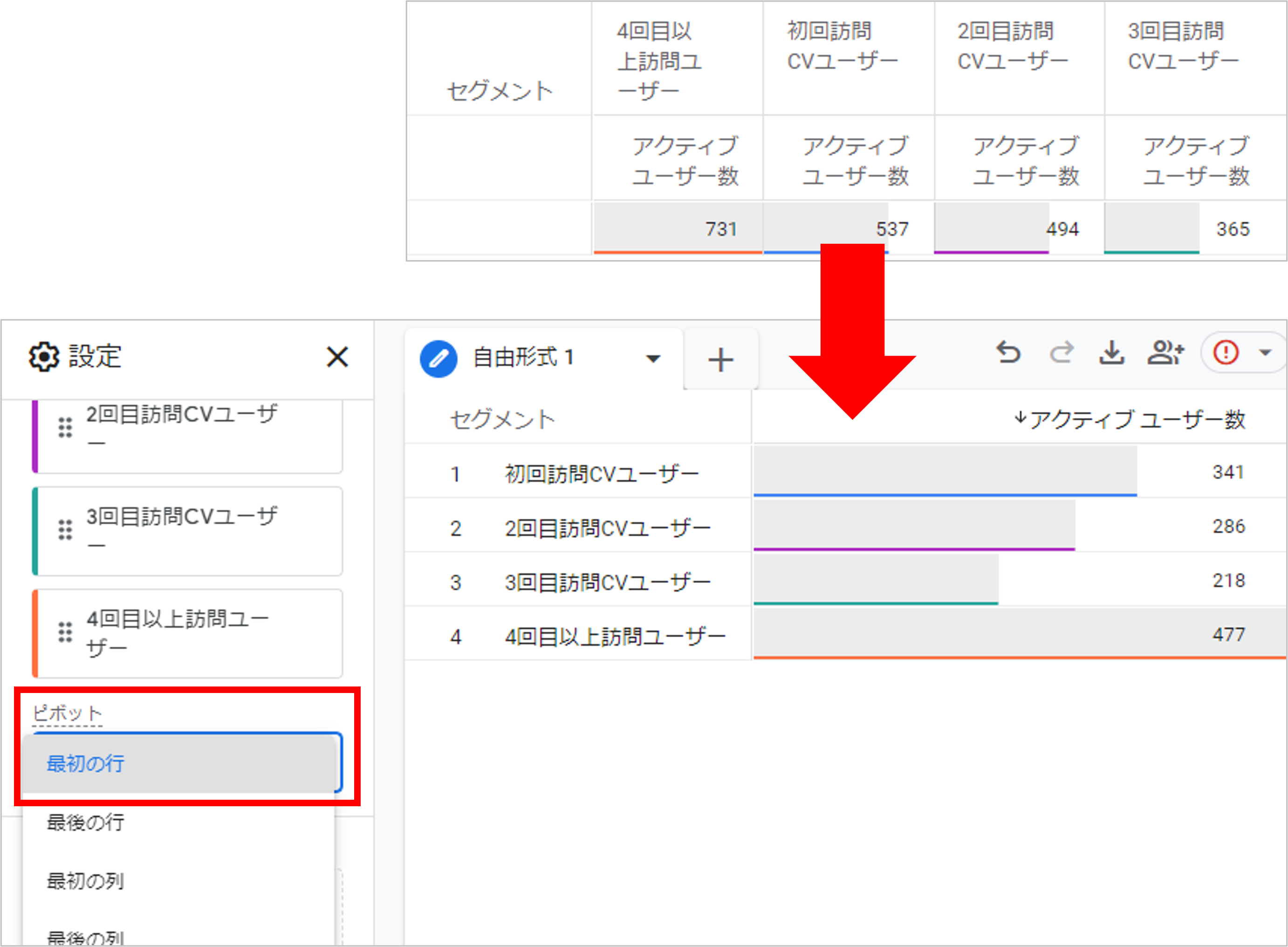Select the 最後の行 pivot option

[85, 824]
